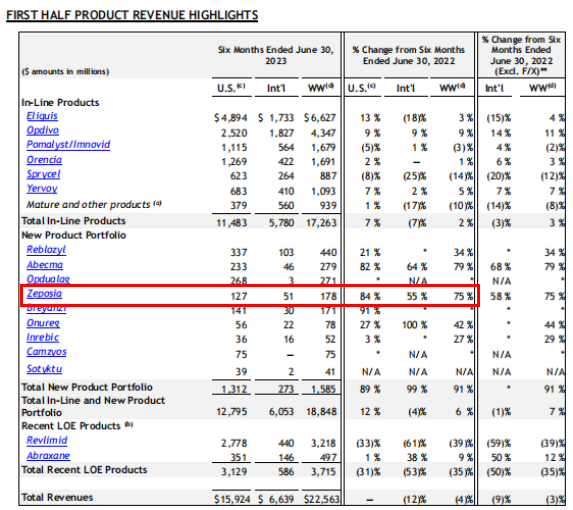The height and width of the screenshot is (510, 573).
Task: Click the Reblozyl link
Action: click(46, 250)
